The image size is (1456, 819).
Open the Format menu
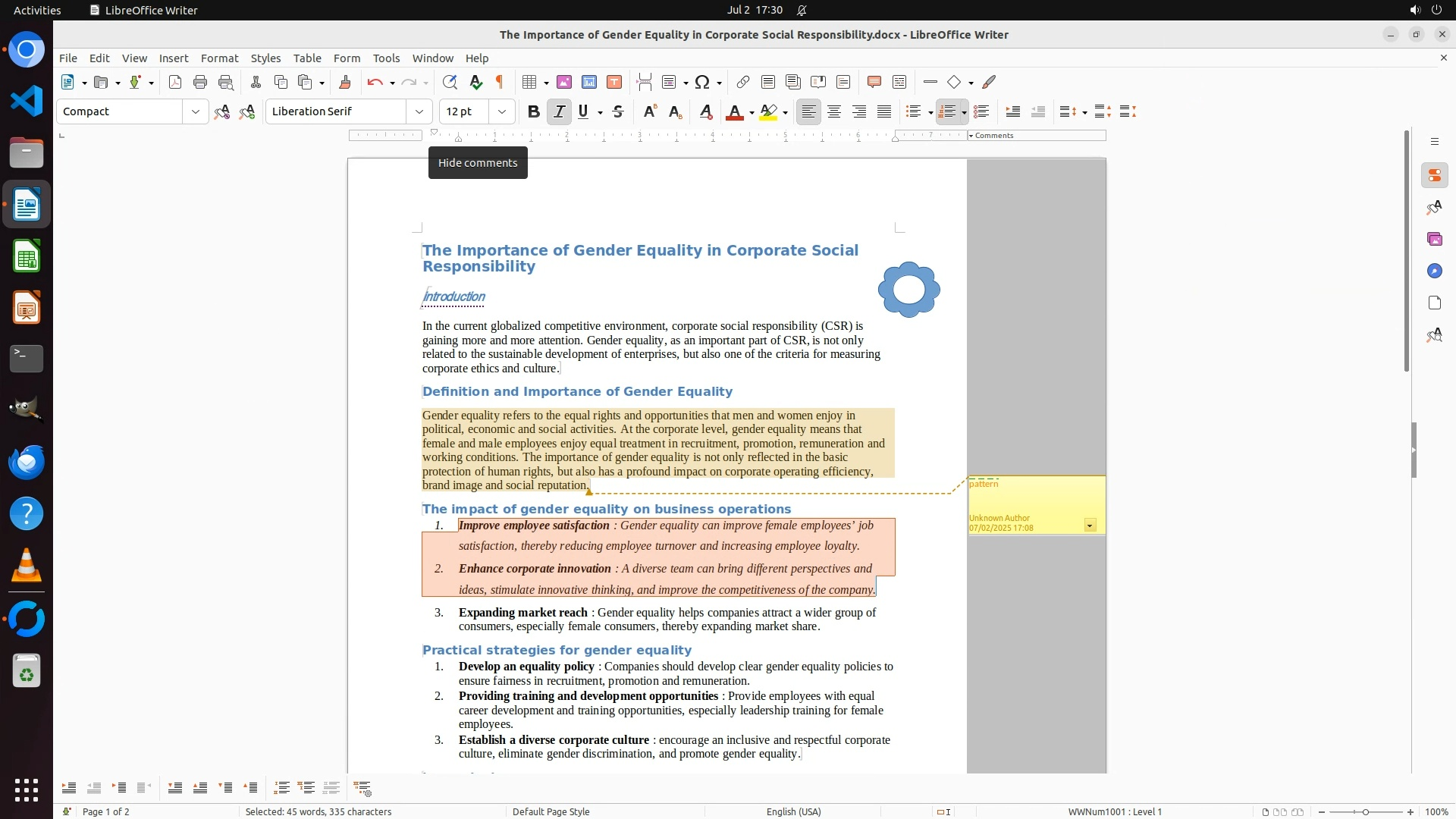(219, 58)
